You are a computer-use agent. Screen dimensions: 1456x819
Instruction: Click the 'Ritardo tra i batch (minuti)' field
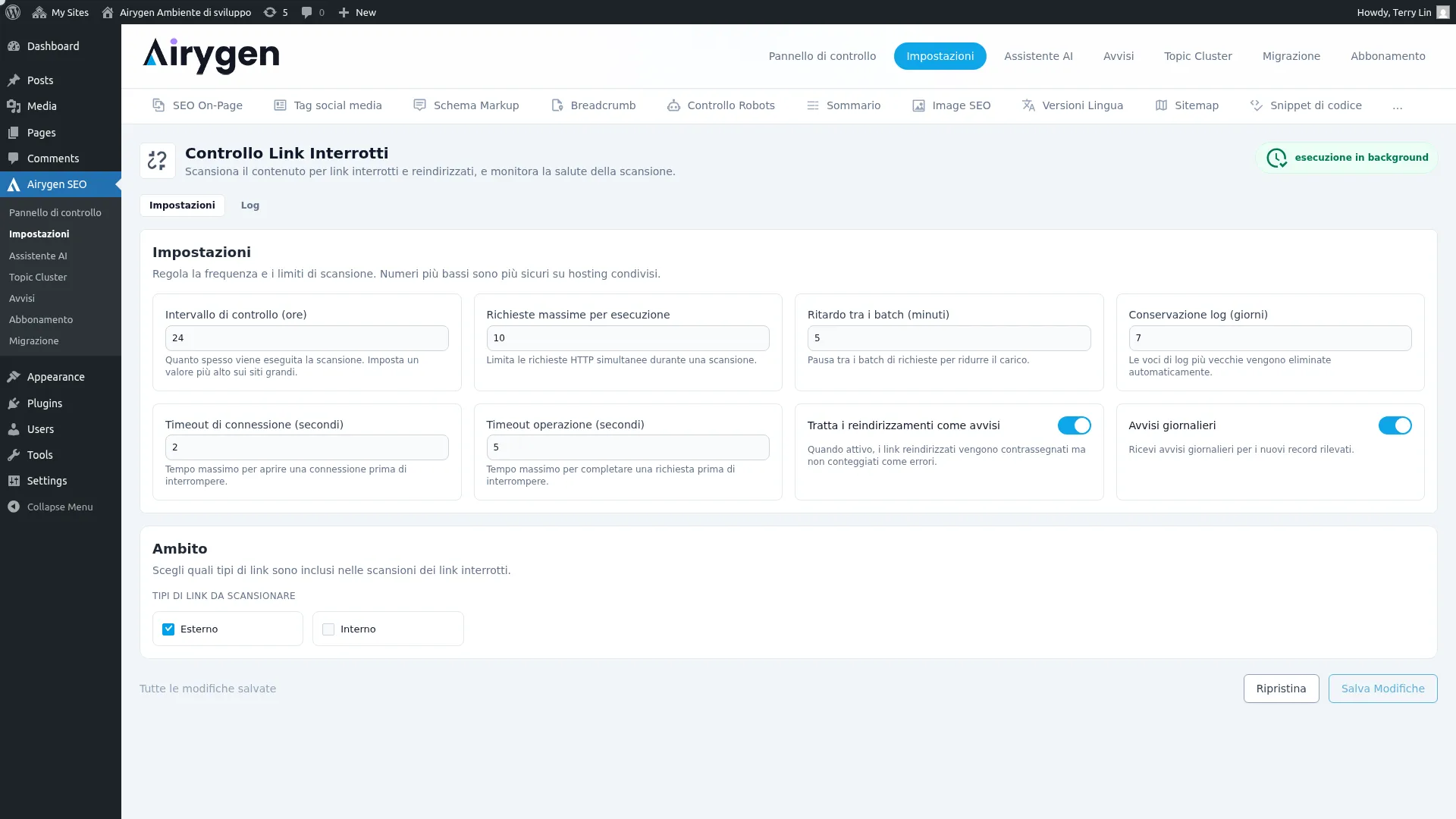(x=949, y=338)
